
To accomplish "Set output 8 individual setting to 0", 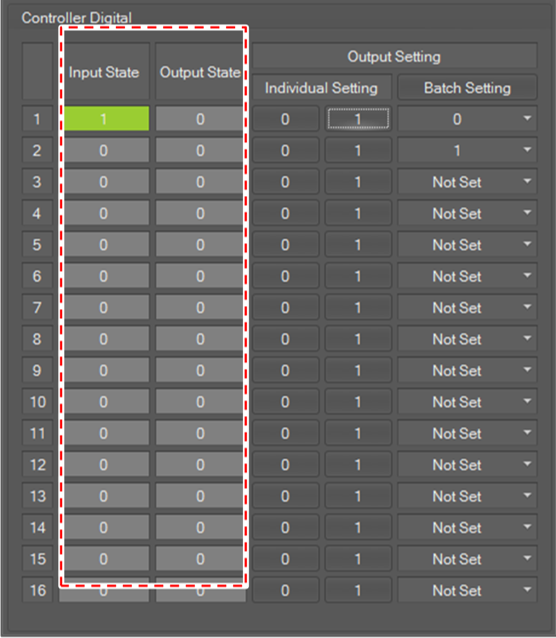I will click(285, 339).
